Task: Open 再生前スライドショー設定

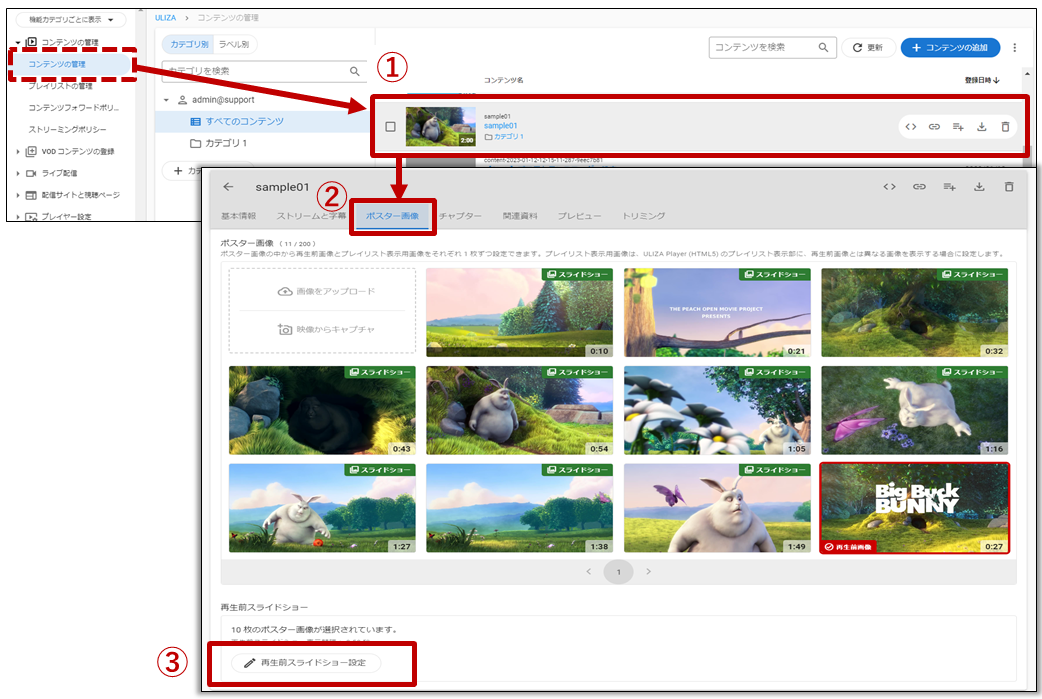Action: (306, 662)
